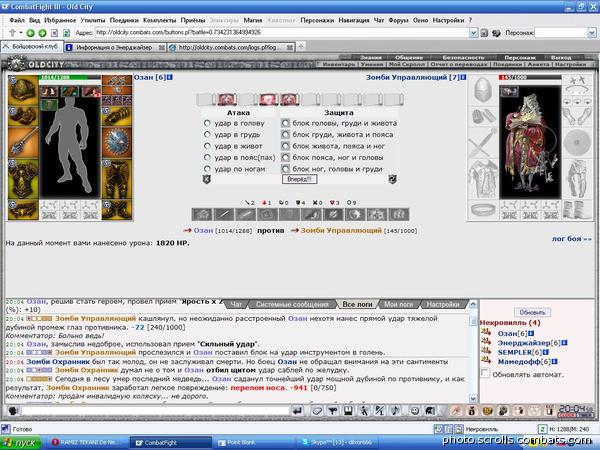
Task: Open the dropdown arrow beside the up-navigation arrow
Action: coord(21,33)
